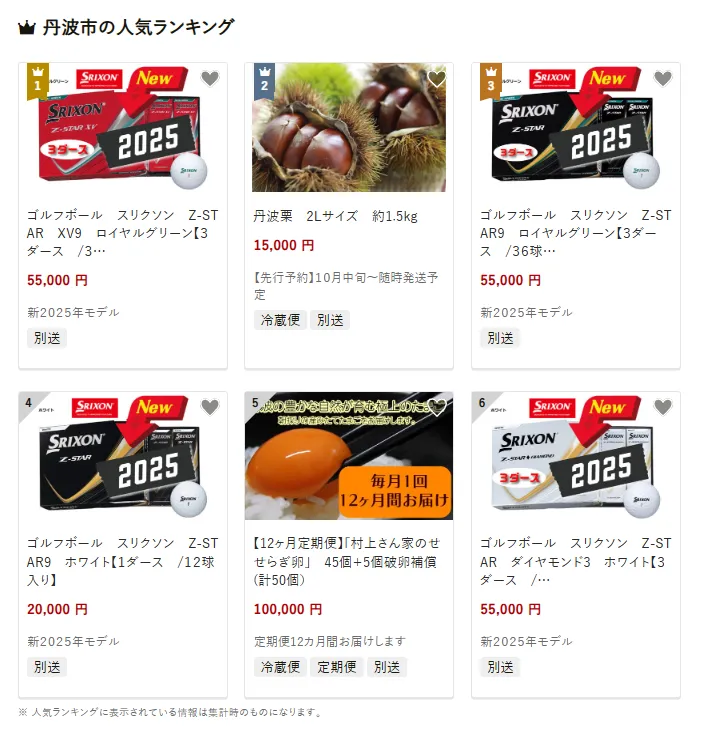Click heart icon on rank 6 Diamond golf balls

pos(663,407)
